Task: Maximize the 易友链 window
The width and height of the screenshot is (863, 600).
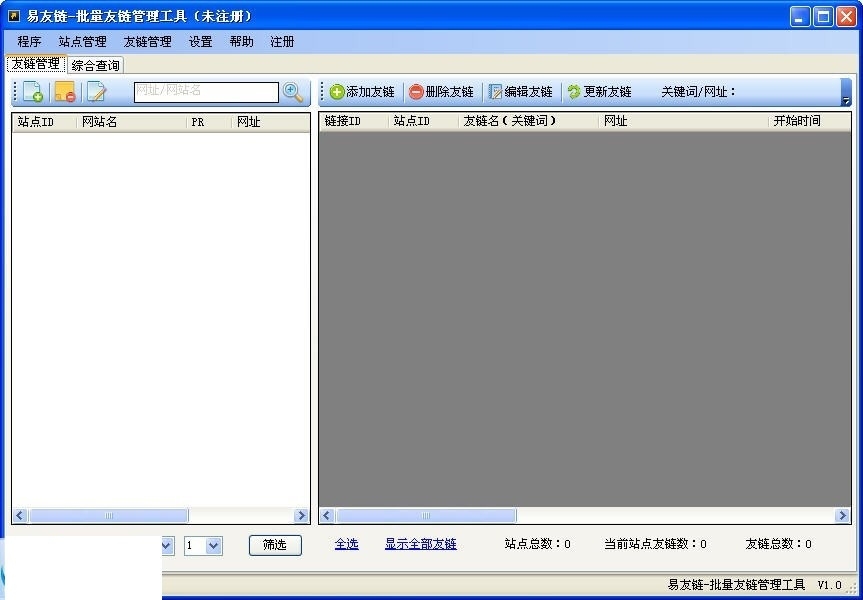Action: pyautogui.click(x=823, y=17)
